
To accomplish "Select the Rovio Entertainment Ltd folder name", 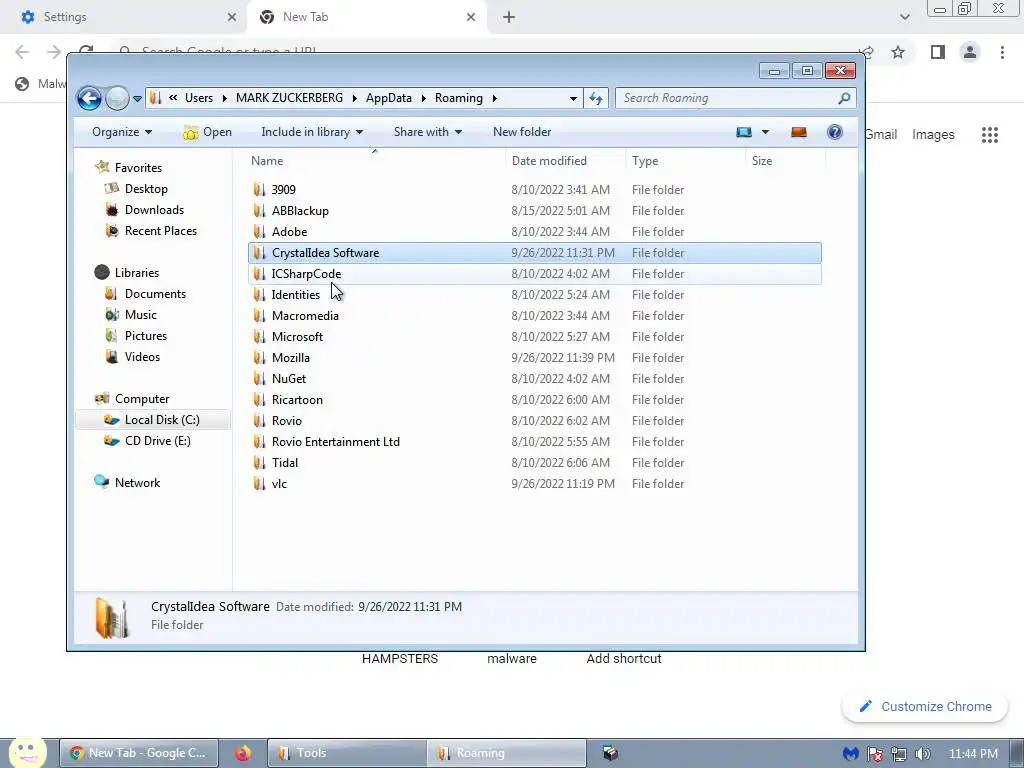I will coord(336,441).
